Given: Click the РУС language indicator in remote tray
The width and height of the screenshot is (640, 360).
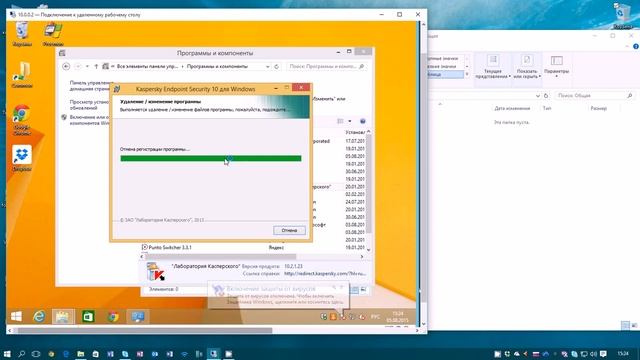Looking at the screenshot, I should (375, 317).
